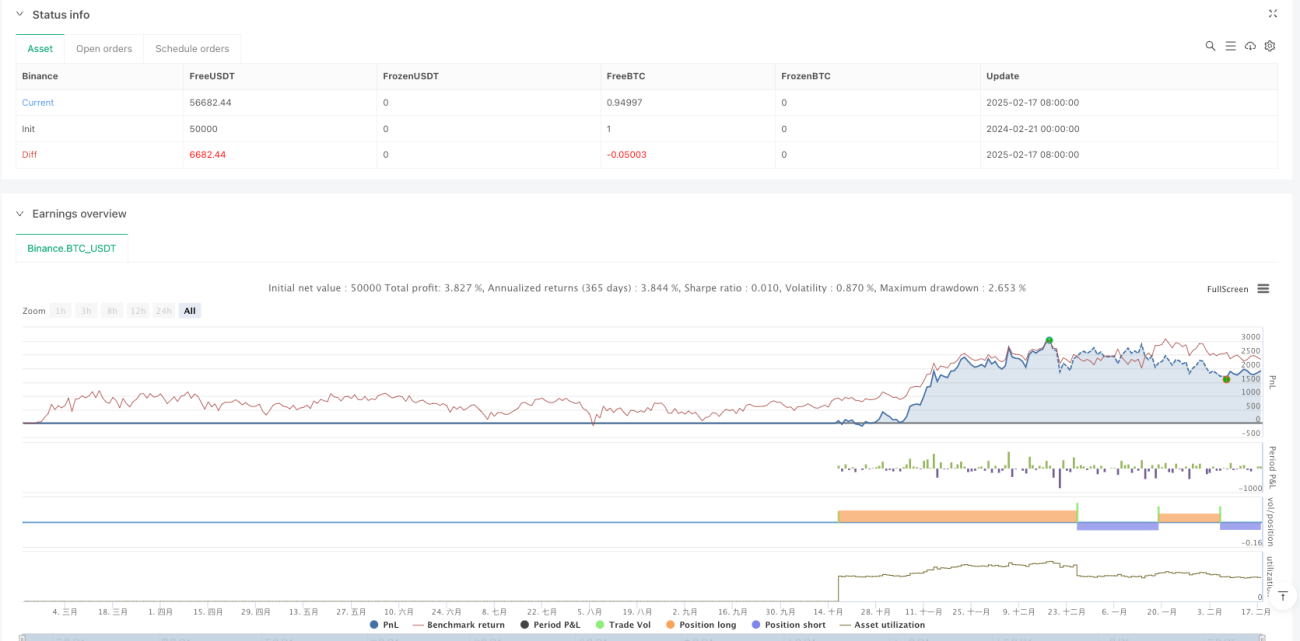This screenshot has height=641, width=1300.
Task: Select the Binance.BTC_USDT tab
Action: tap(72, 248)
